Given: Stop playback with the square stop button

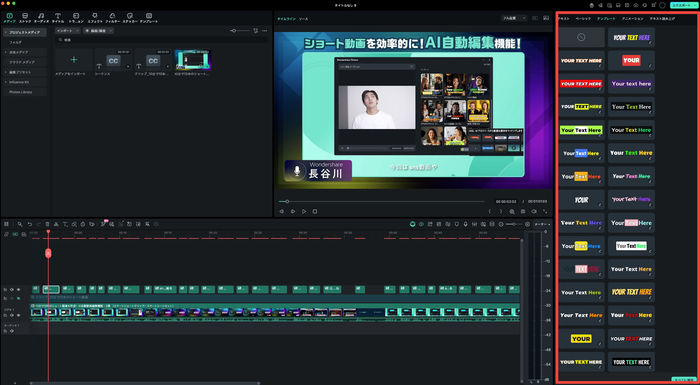Looking at the screenshot, I should [x=315, y=212].
